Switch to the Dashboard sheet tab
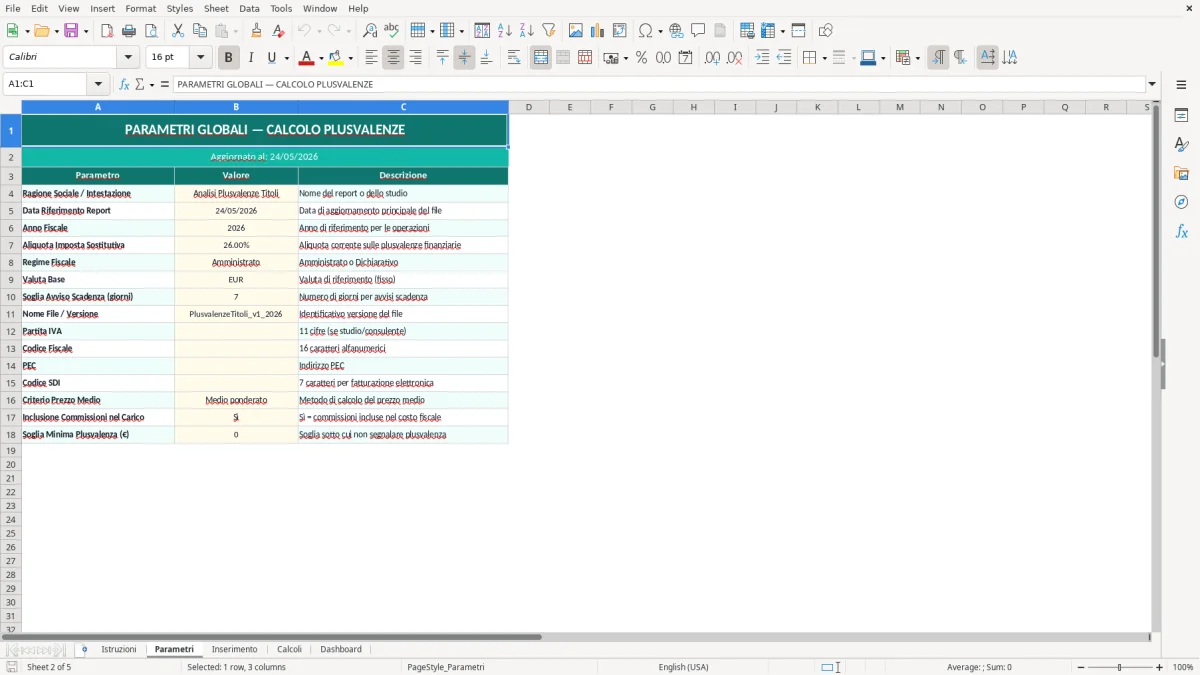The width and height of the screenshot is (1200, 675). tap(341, 649)
